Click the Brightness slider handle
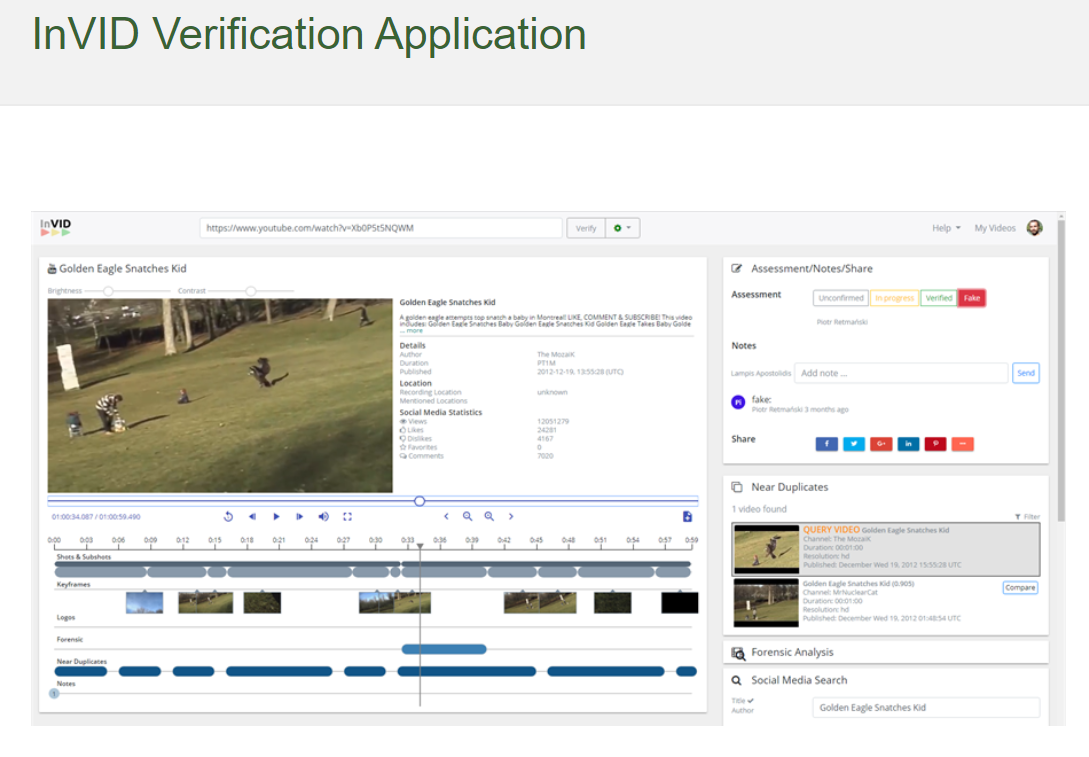Screen dimensions: 1089x757 tap(108, 291)
